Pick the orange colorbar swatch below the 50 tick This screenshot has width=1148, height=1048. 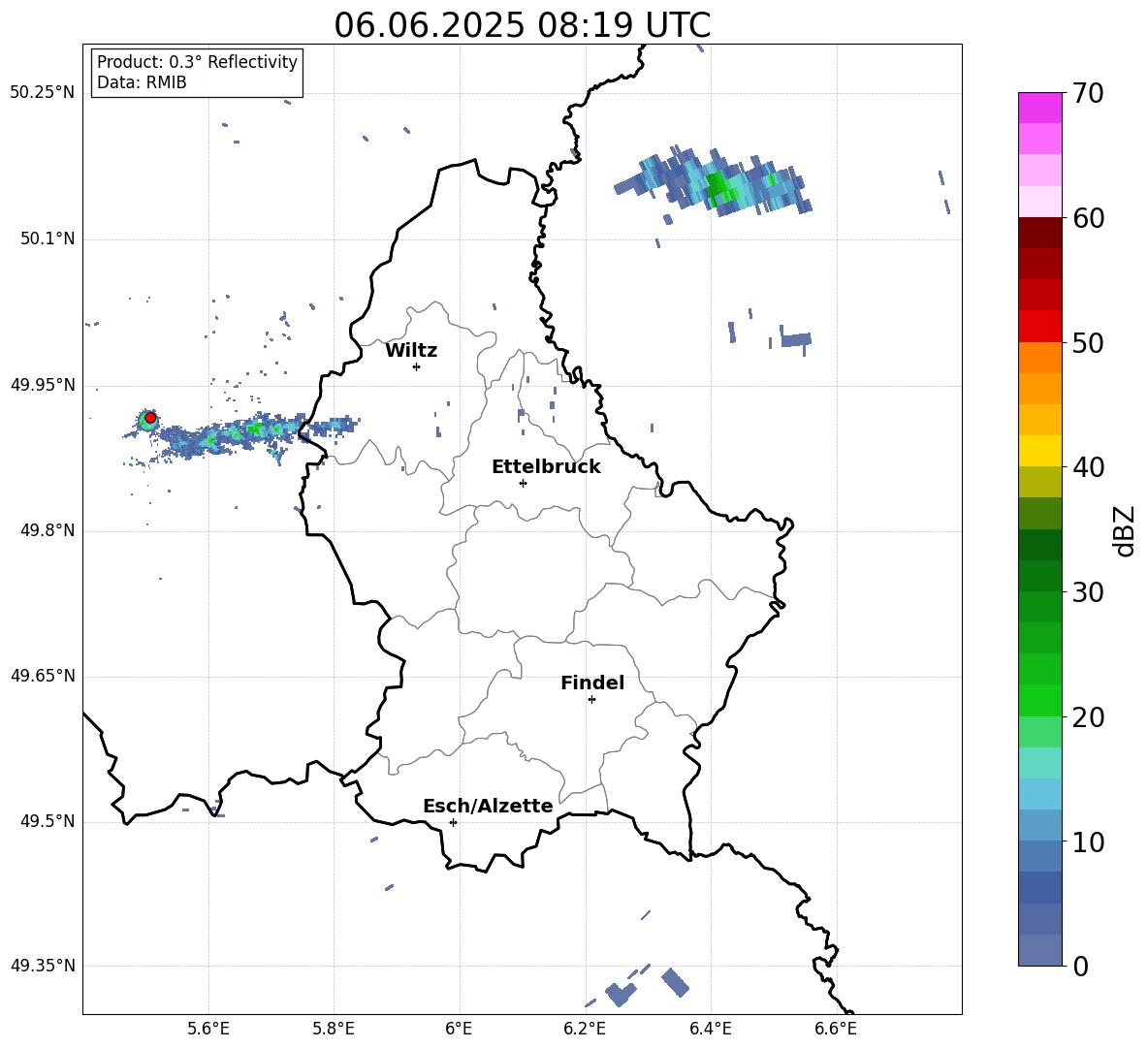tap(1039, 358)
